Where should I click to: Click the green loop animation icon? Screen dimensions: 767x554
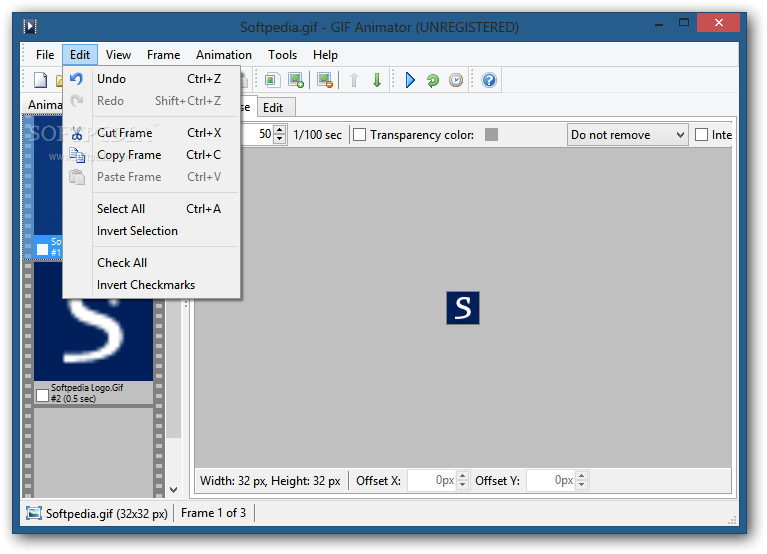pos(433,80)
